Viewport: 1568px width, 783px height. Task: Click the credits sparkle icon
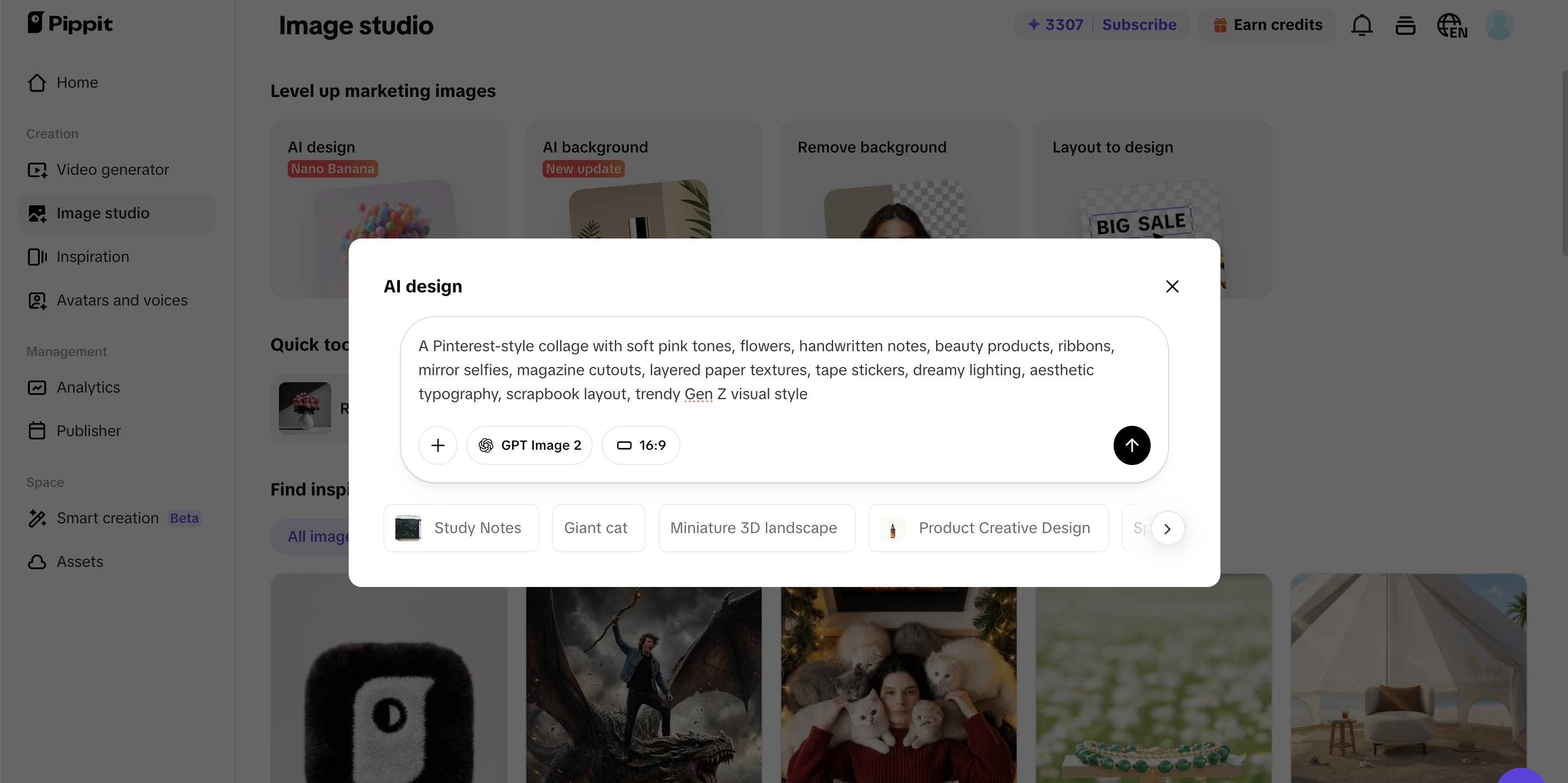pos(1034,25)
